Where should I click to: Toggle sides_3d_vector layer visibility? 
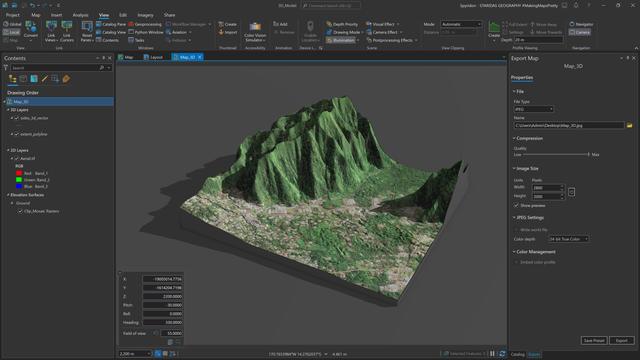(17, 118)
